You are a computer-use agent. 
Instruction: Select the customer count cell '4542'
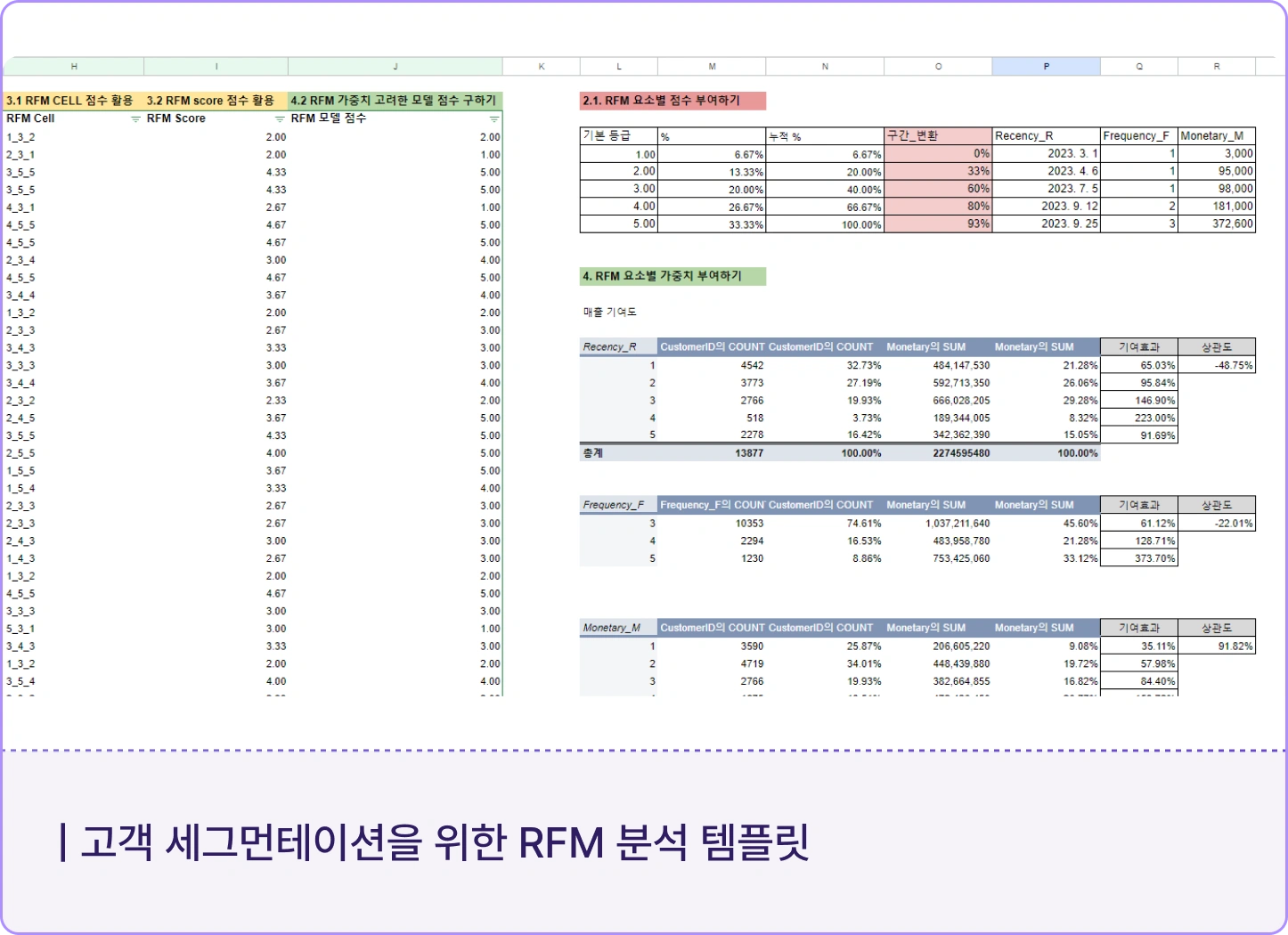pos(712,365)
